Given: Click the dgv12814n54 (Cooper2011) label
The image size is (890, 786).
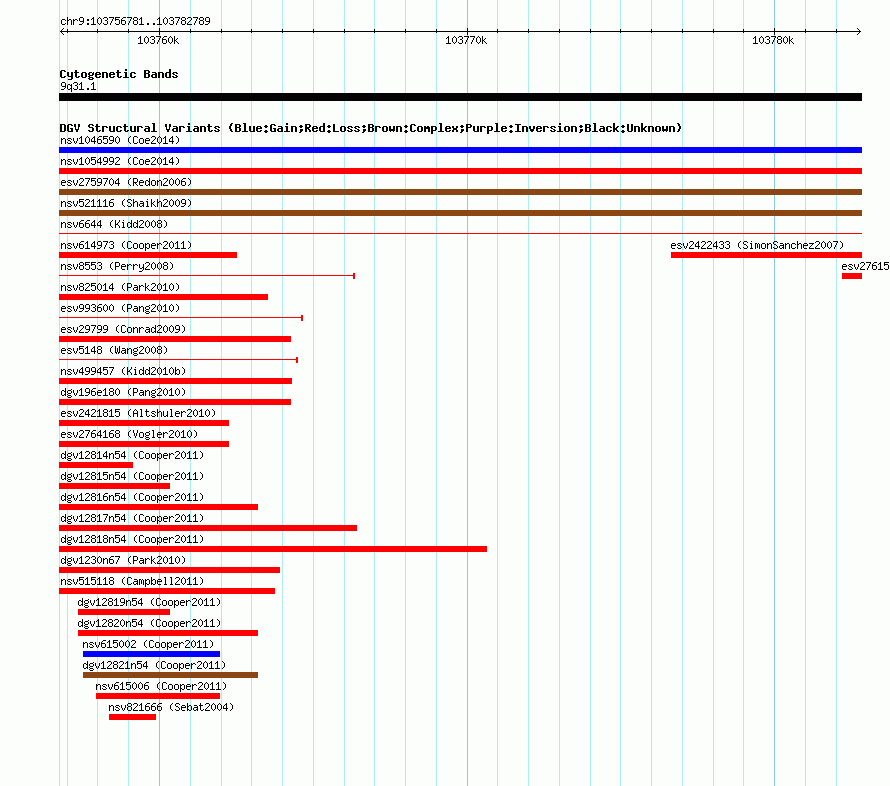Looking at the screenshot, I should (132, 455).
